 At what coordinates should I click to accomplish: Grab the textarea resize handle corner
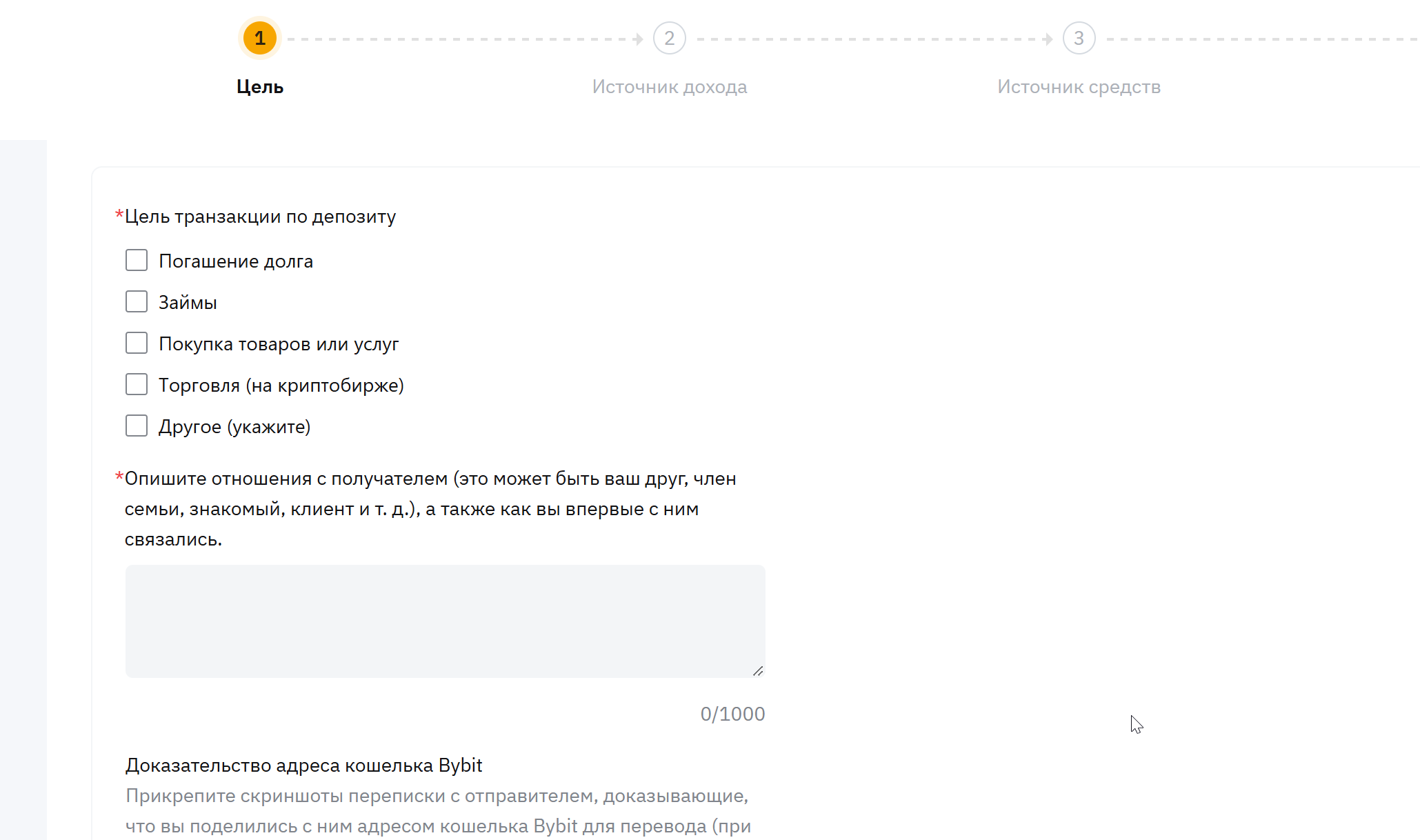pyautogui.click(x=758, y=670)
